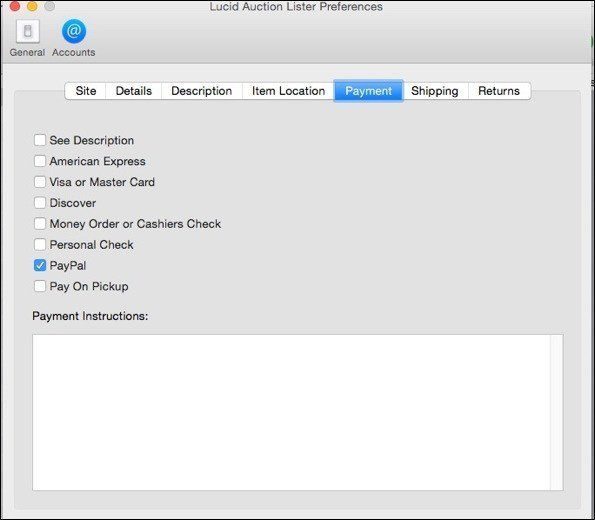Check the American Express option
The image size is (595, 520).
40,161
